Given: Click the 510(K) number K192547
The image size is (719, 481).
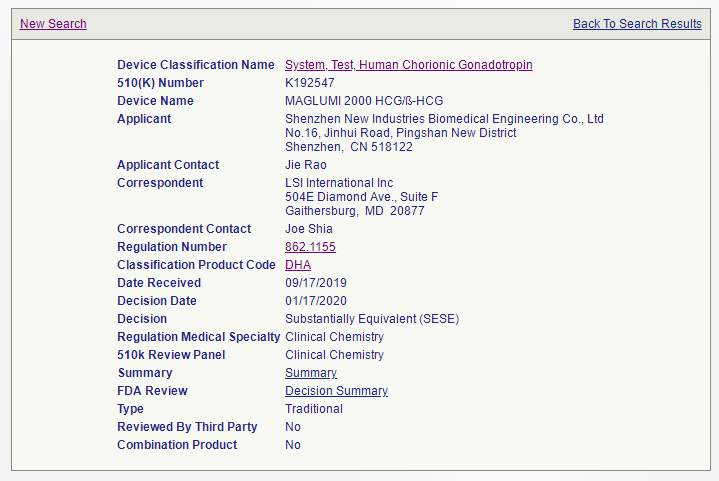Looking at the screenshot, I should [311, 83].
